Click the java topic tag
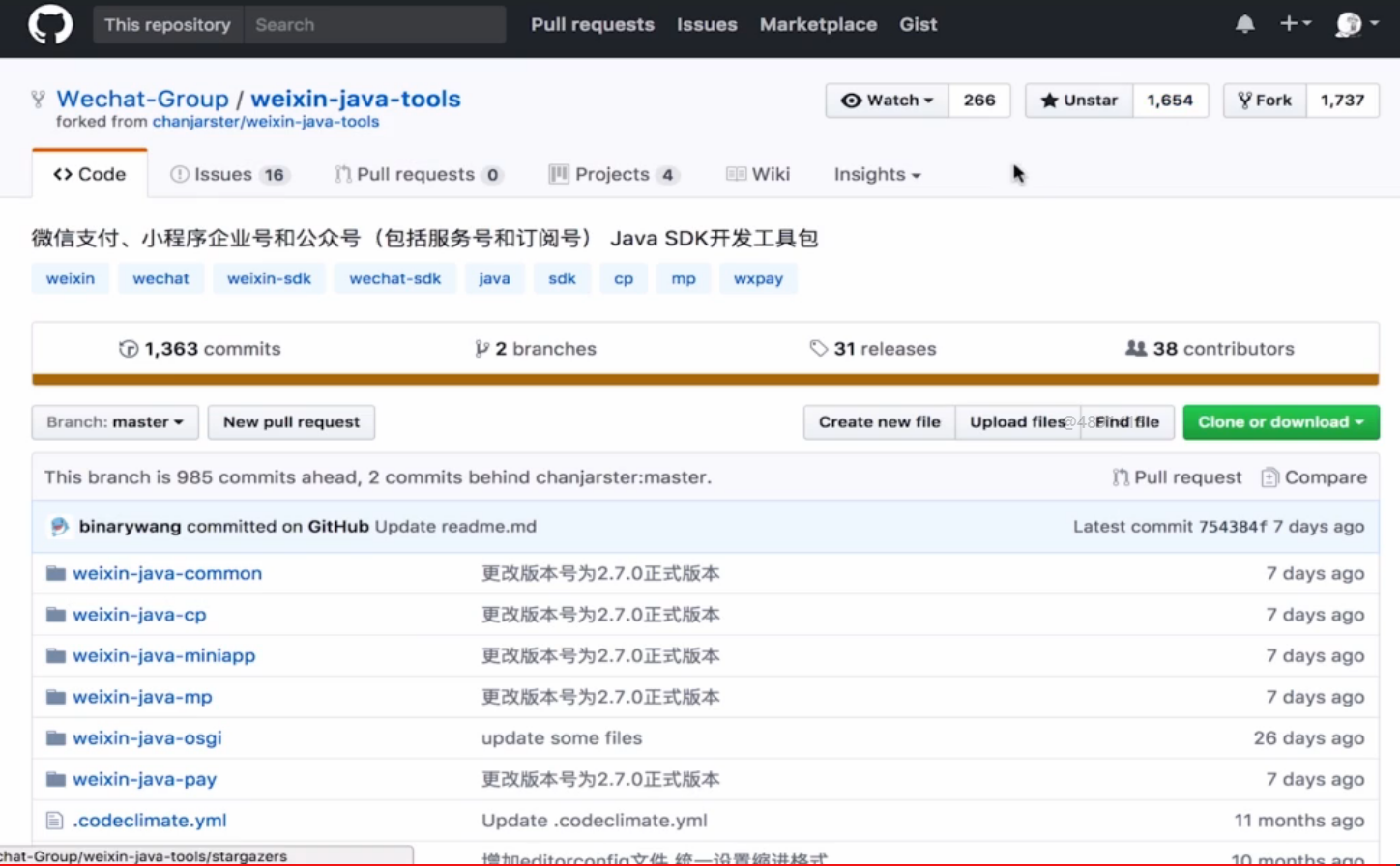This screenshot has height=866, width=1400. pyautogui.click(x=494, y=278)
